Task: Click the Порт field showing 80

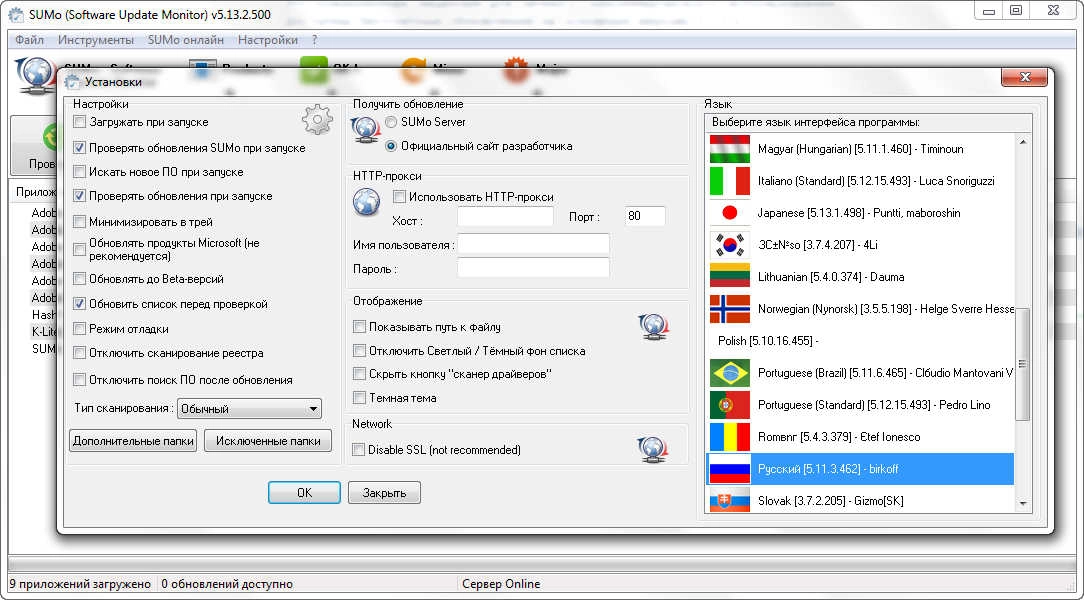Action: pos(645,216)
